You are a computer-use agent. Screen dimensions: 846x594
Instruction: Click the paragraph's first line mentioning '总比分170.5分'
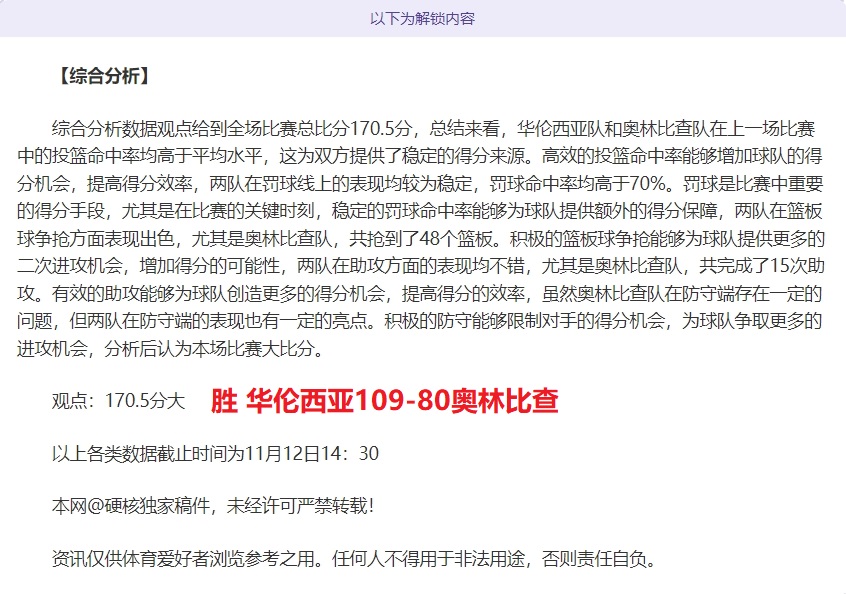[x=433, y=128]
